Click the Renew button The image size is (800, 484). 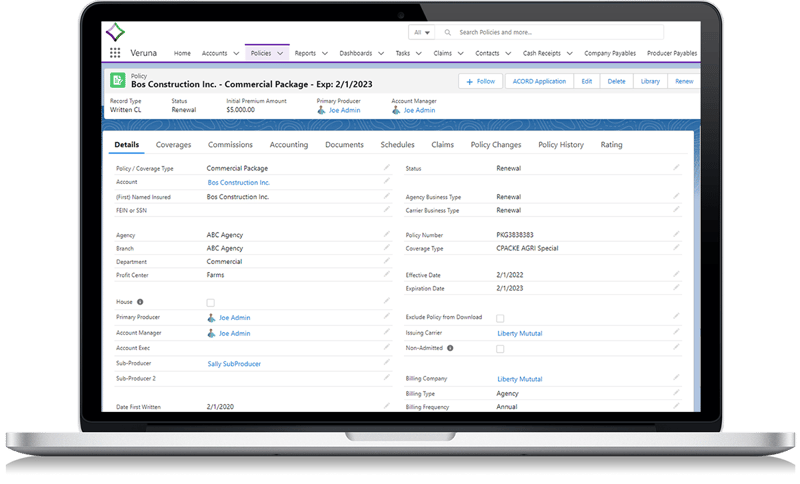(684, 81)
